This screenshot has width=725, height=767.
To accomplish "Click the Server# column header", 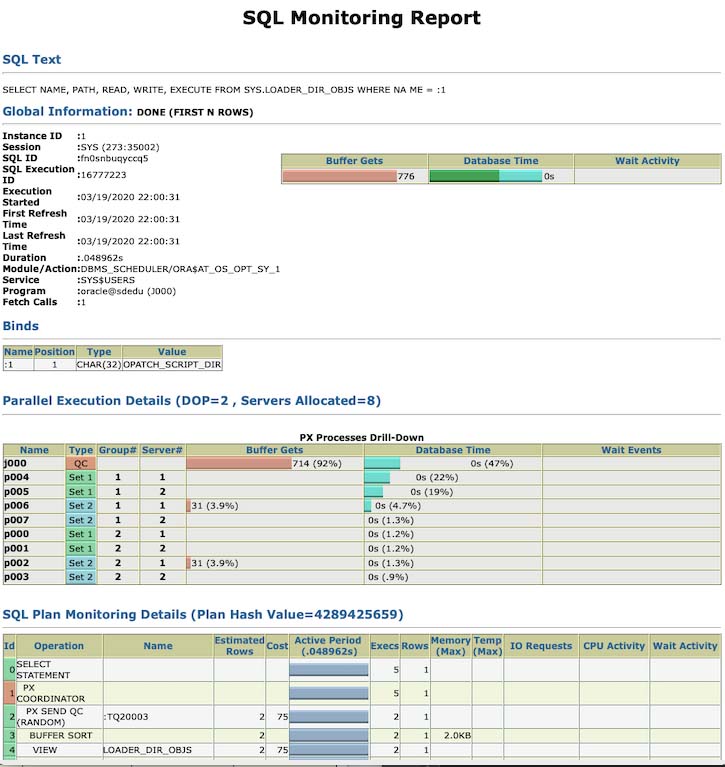I will [162, 450].
